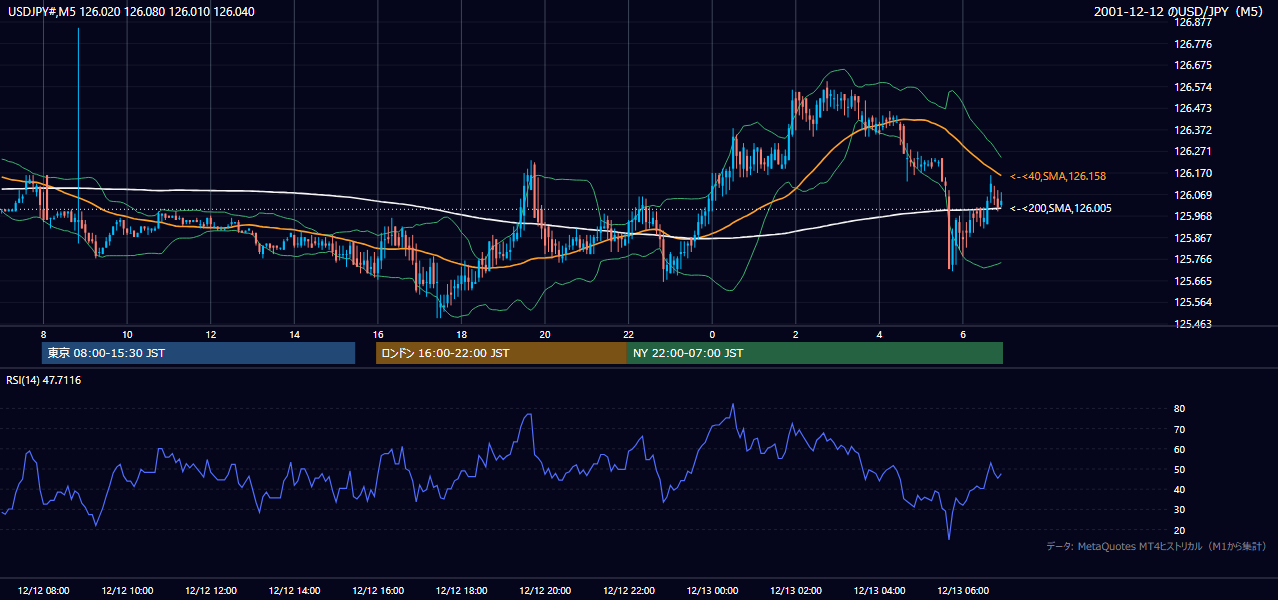Image resolution: width=1278 pixels, height=600 pixels.
Task: Click the 12/12 20:00 bottom time label
Action: [x=545, y=591]
